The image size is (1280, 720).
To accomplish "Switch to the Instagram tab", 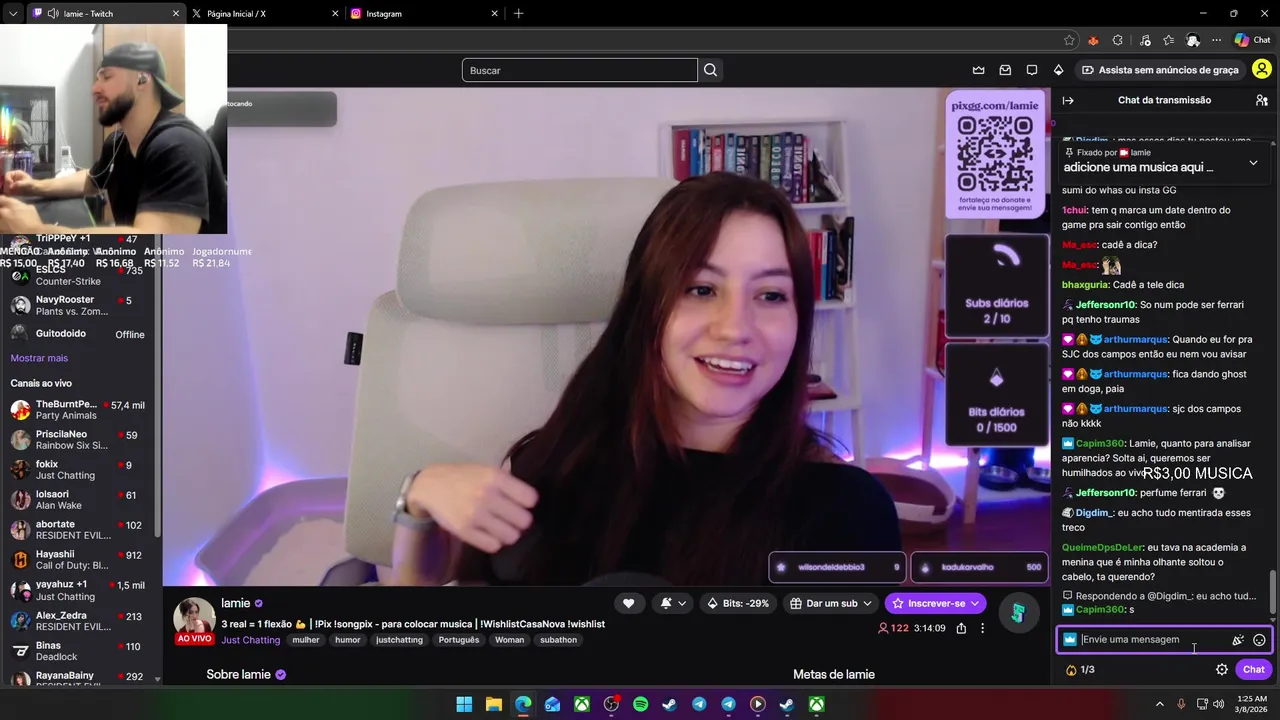I will (424, 14).
